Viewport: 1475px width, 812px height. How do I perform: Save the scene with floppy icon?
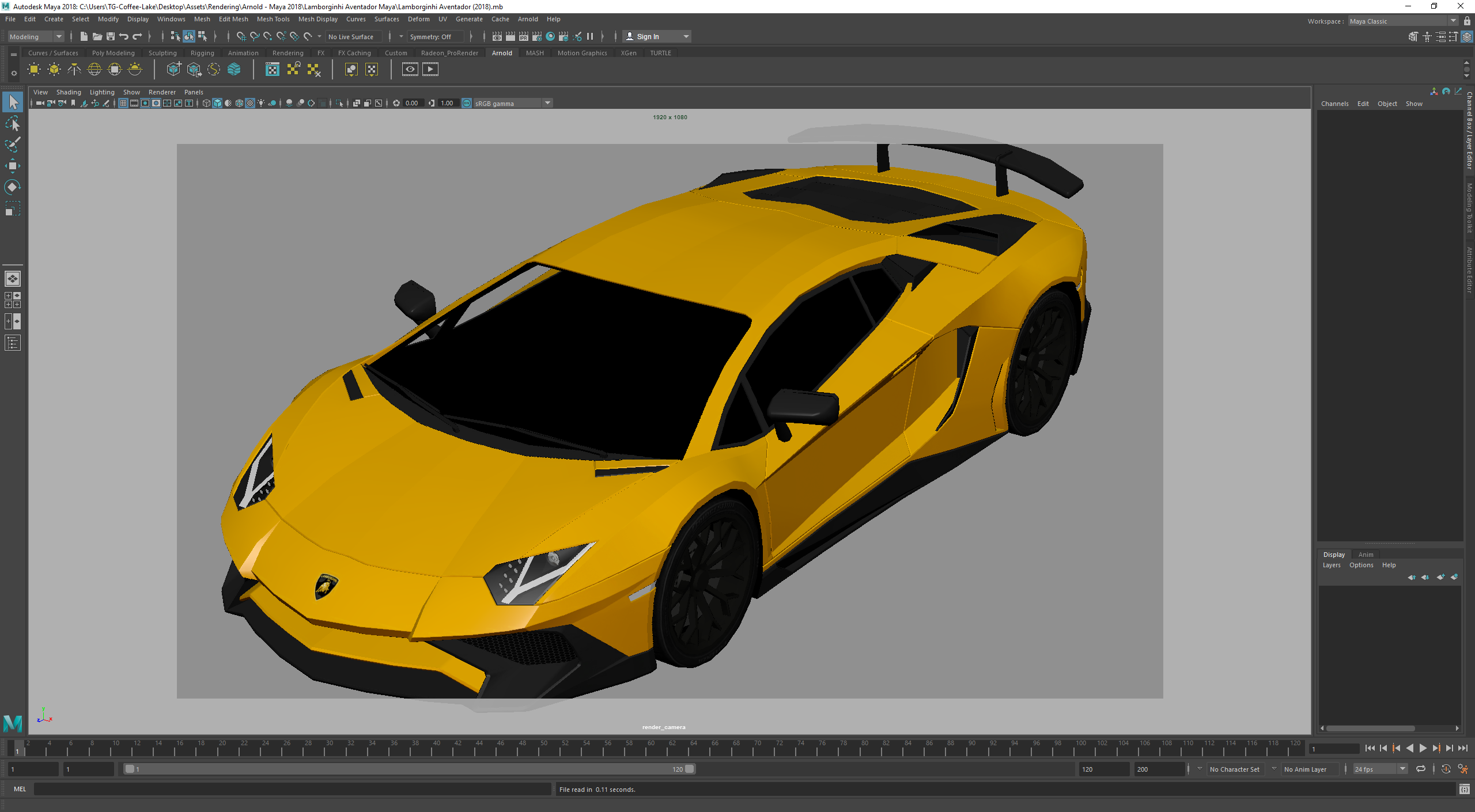tap(111, 36)
